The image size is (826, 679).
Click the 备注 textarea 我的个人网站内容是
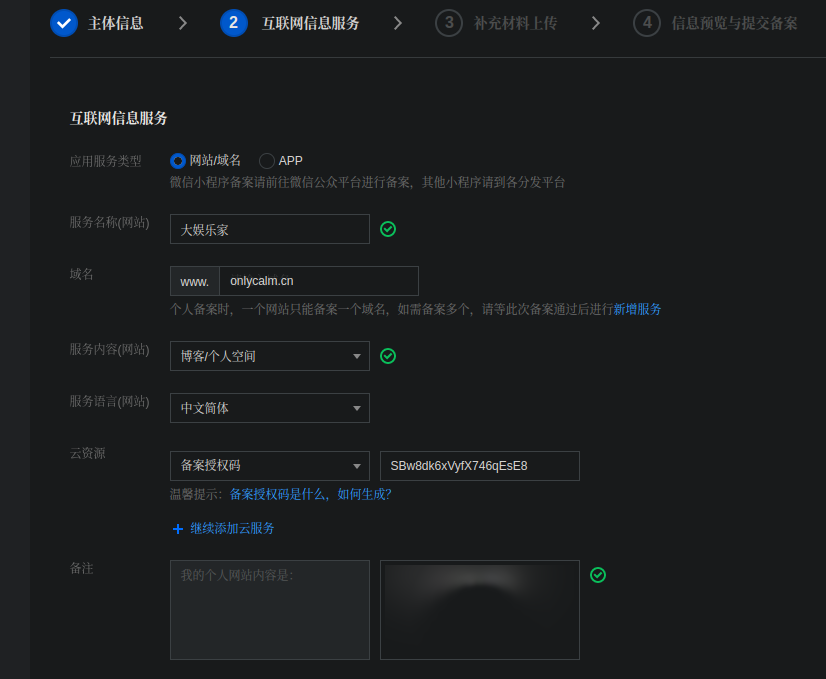(x=270, y=610)
